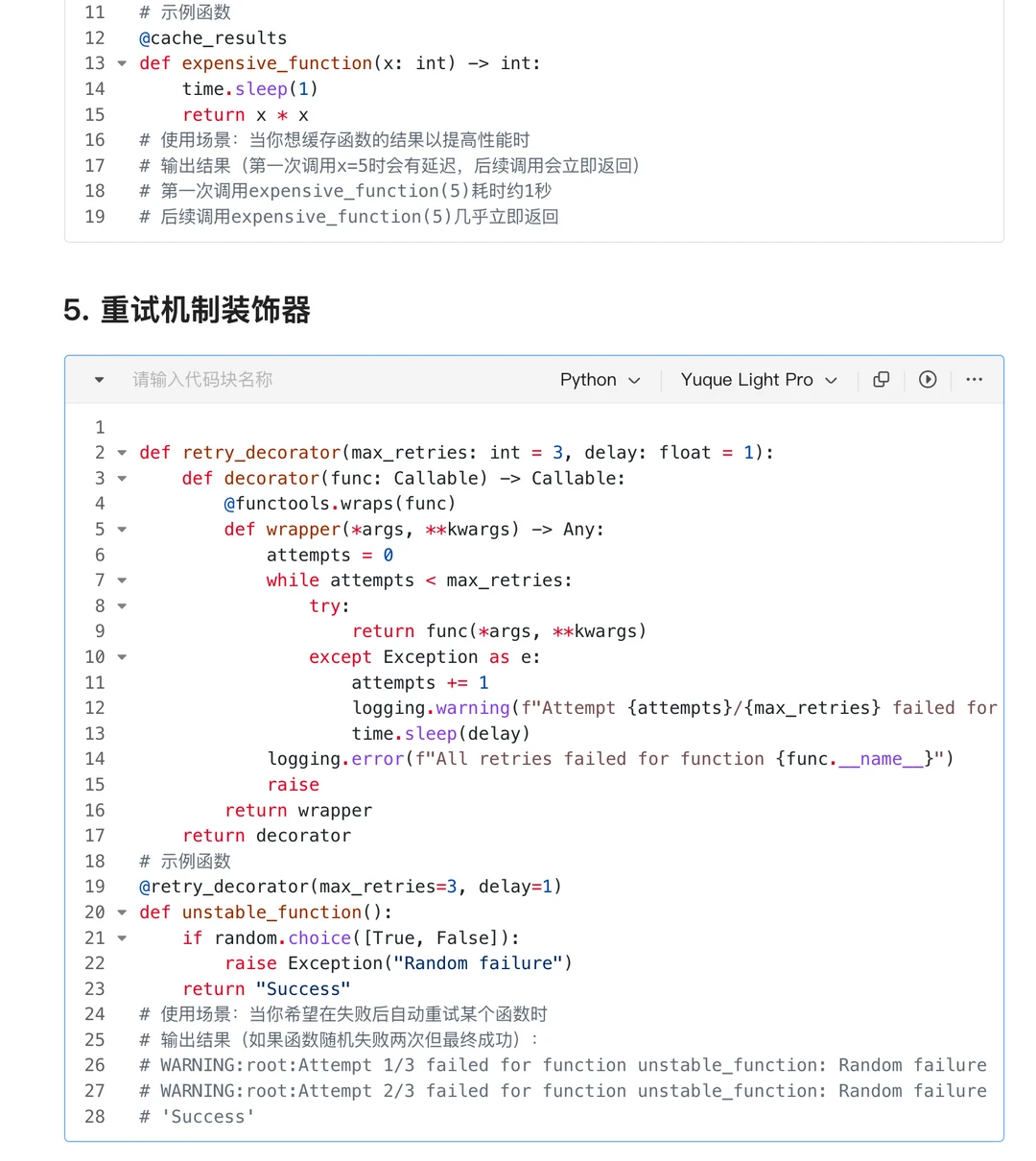
Task: Open the Yuque Light Pro theme dropdown
Action: [x=758, y=379]
